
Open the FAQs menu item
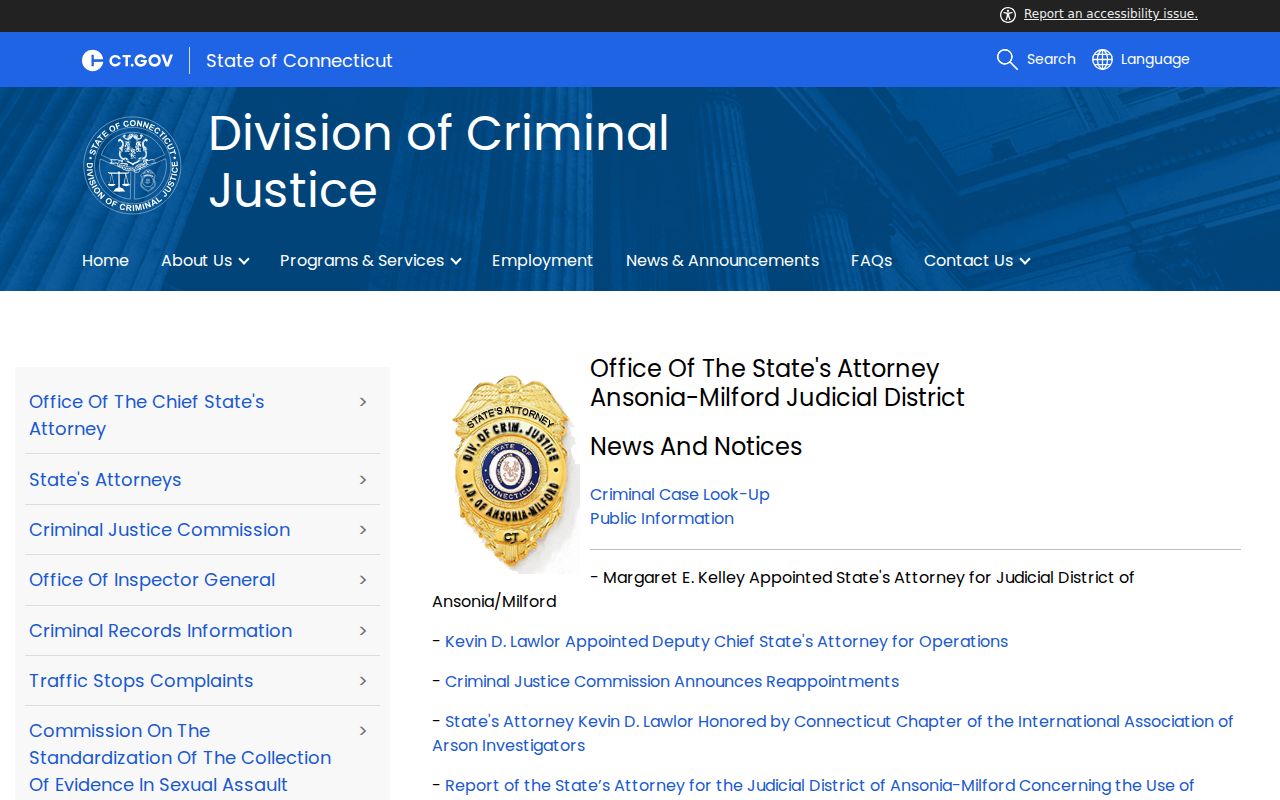click(x=871, y=260)
